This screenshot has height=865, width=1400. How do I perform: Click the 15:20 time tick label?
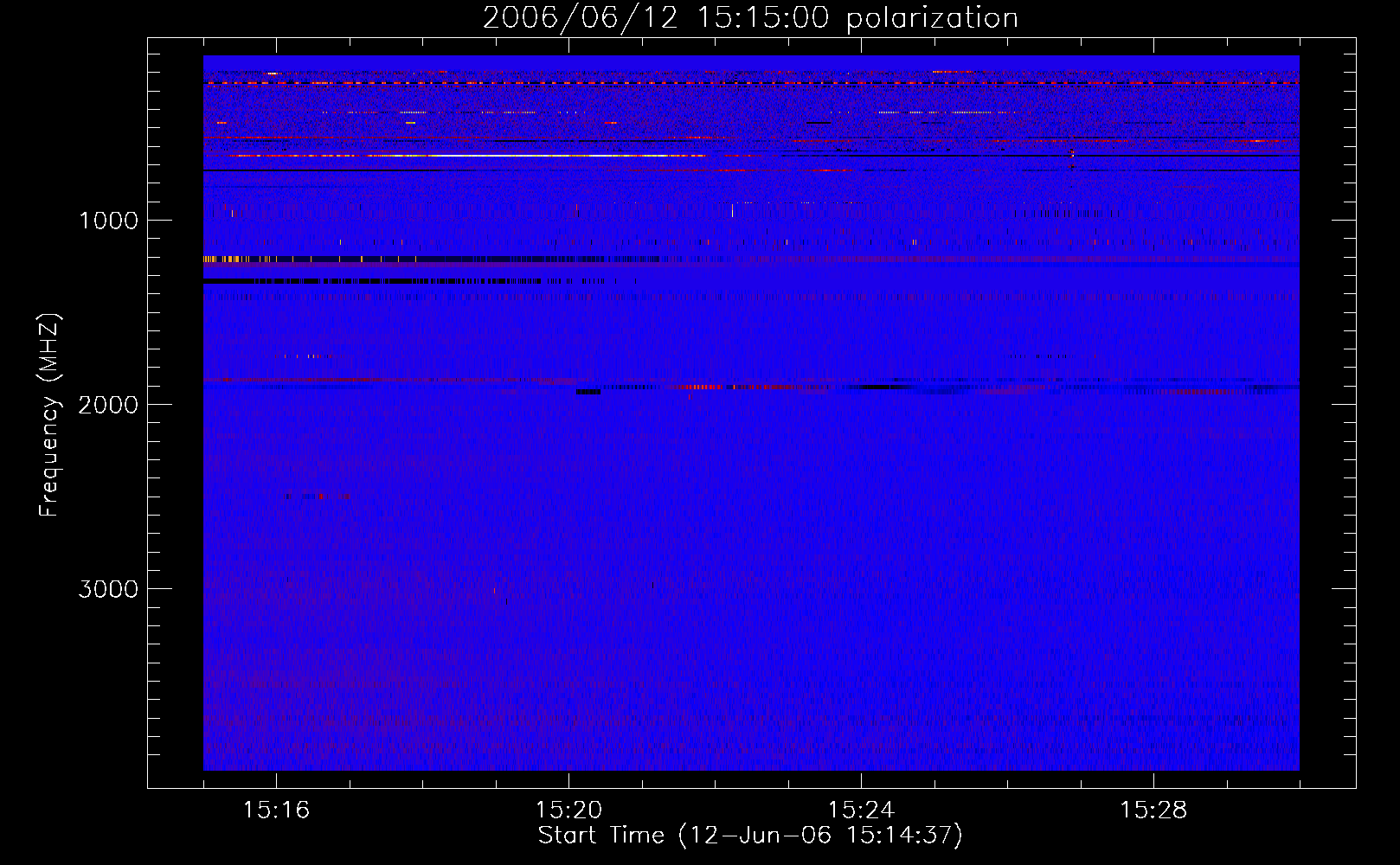pos(568,811)
